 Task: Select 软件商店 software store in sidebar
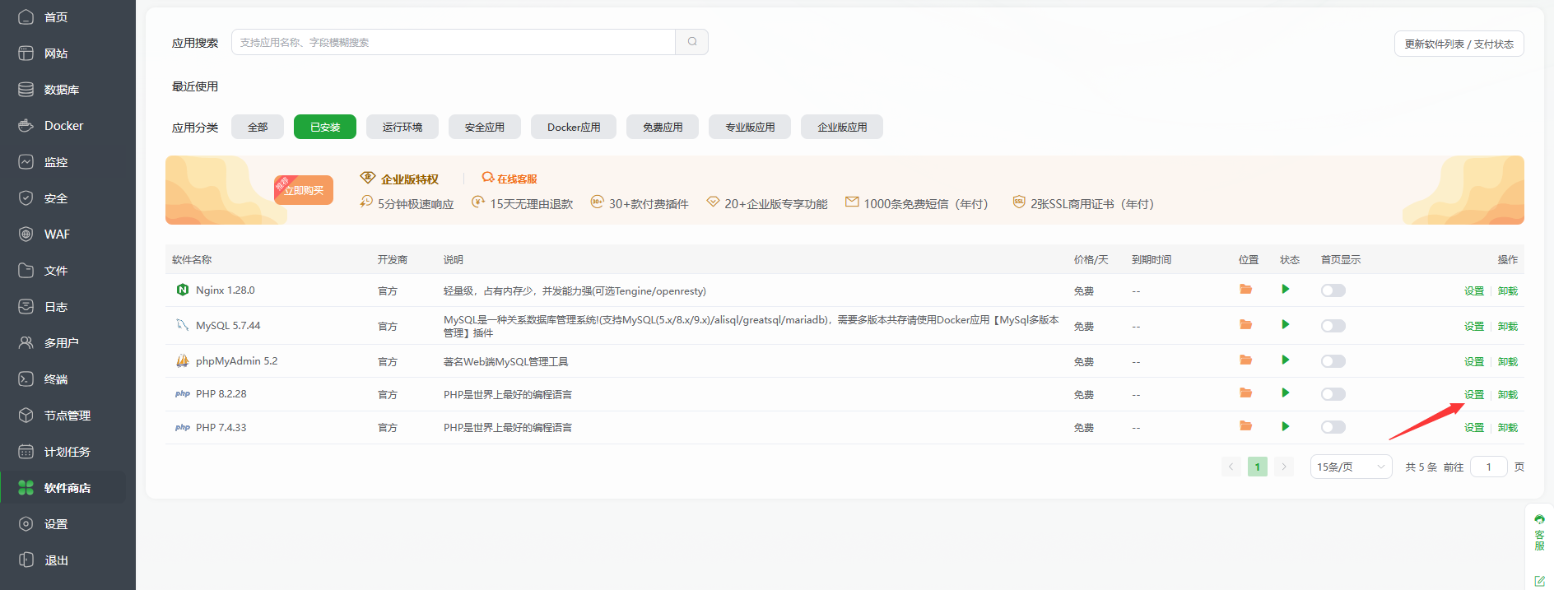click(67, 488)
